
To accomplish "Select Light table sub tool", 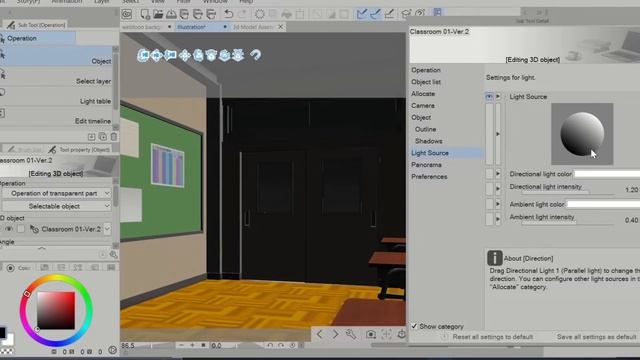I will pyautogui.click(x=57, y=96).
